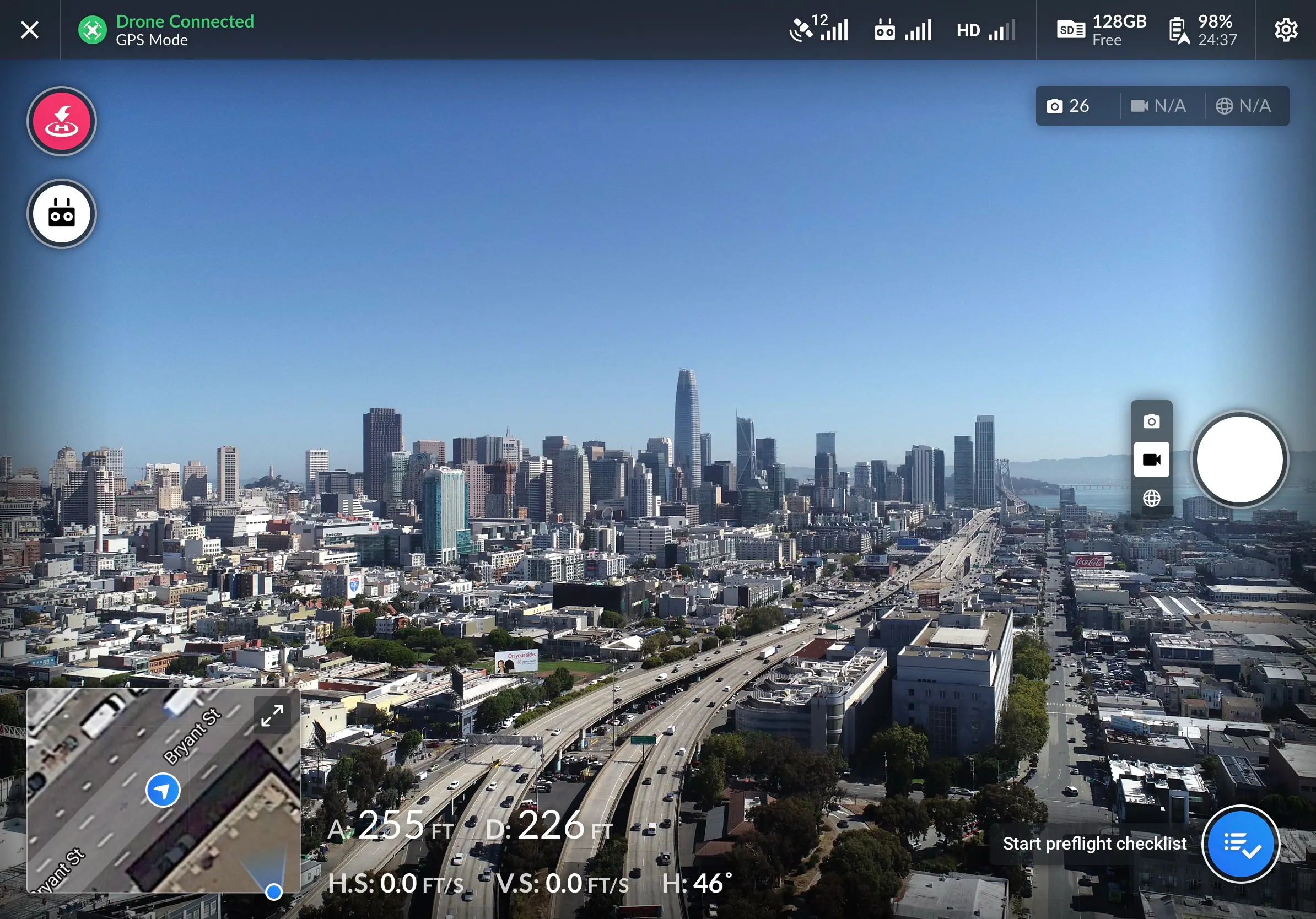This screenshot has height=919, width=1316.
Task: Open SD card 128GB storage info
Action: (1102, 30)
